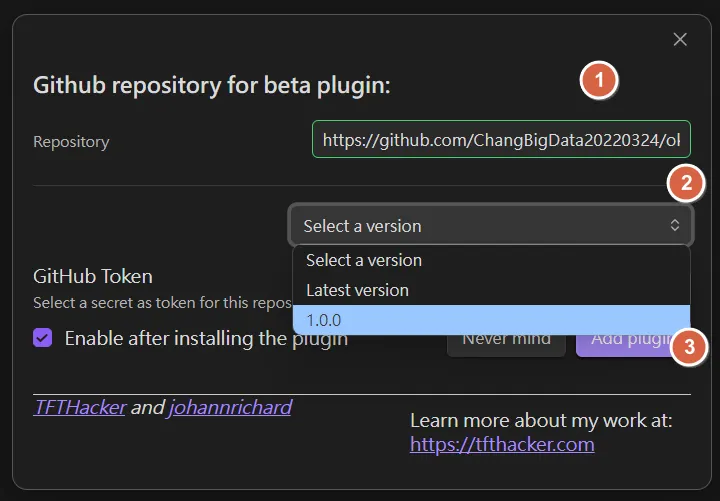Click the version combo box chevron arrows

(675, 226)
